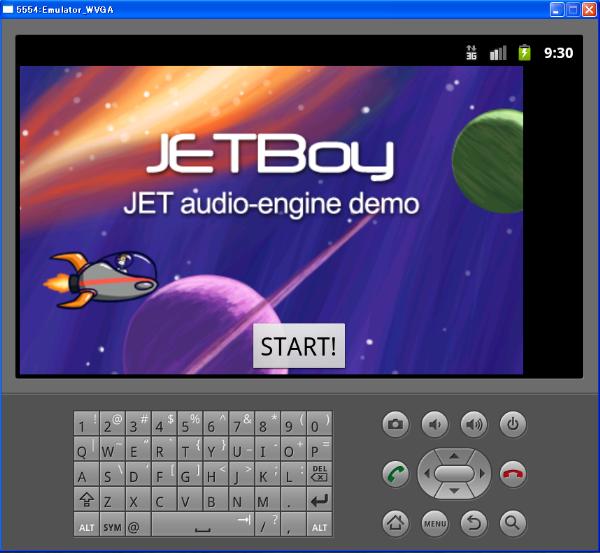This screenshot has height=553, width=600.
Task: Click the Home button on the emulator
Action: [x=395, y=523]
